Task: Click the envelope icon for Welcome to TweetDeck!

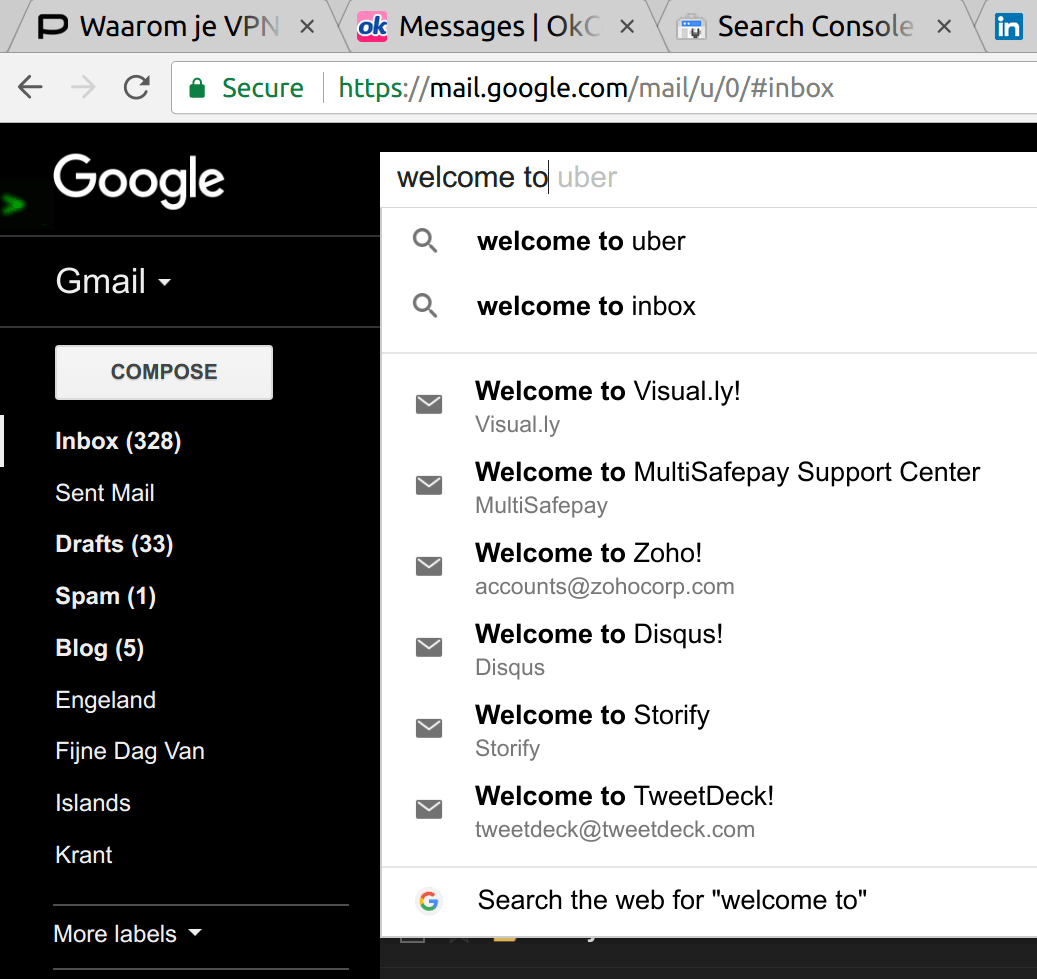Action: [x=429, y=808]
